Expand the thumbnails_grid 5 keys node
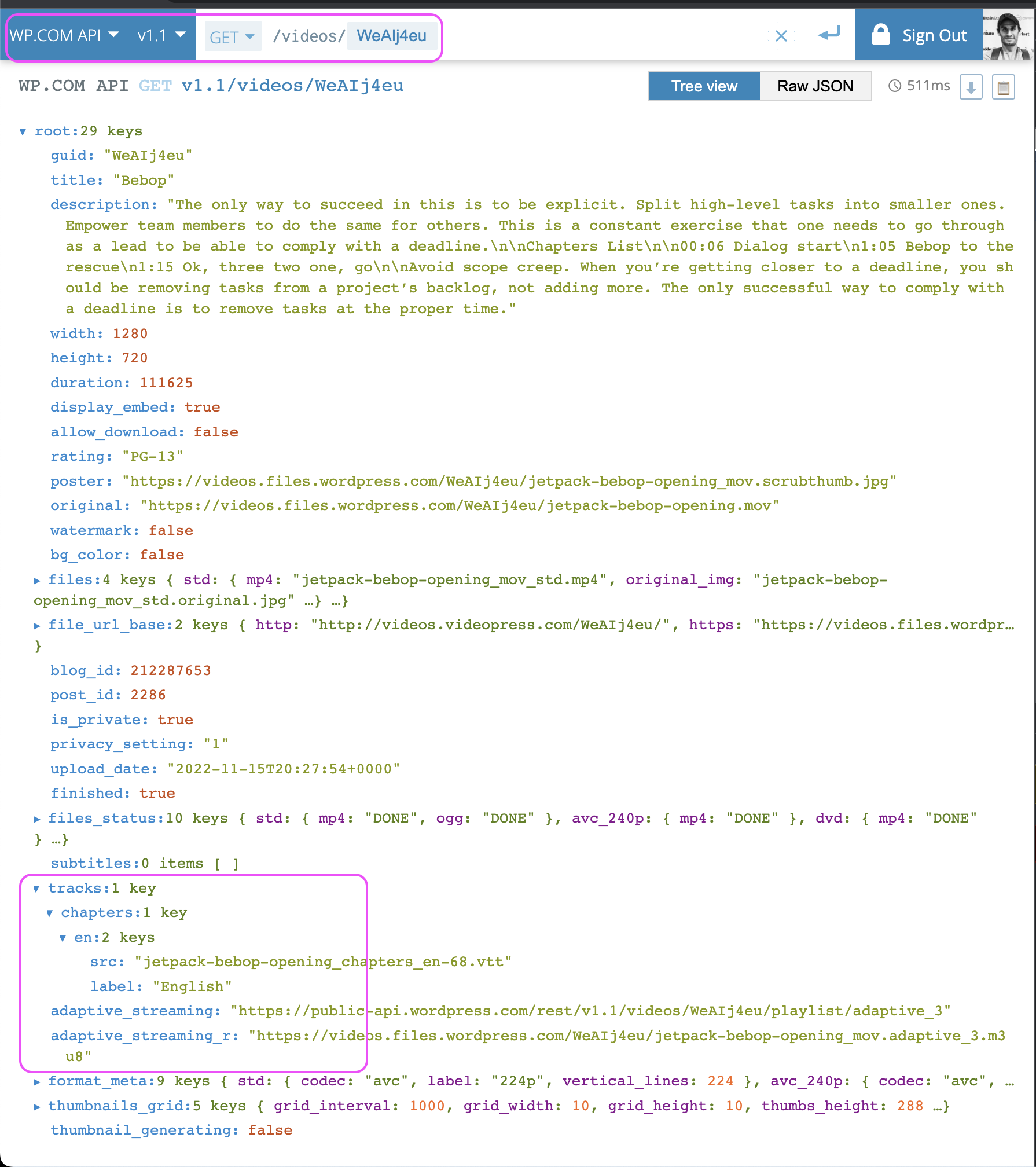Screen dimensions: 1036x1167 [x=36, y=1106]
